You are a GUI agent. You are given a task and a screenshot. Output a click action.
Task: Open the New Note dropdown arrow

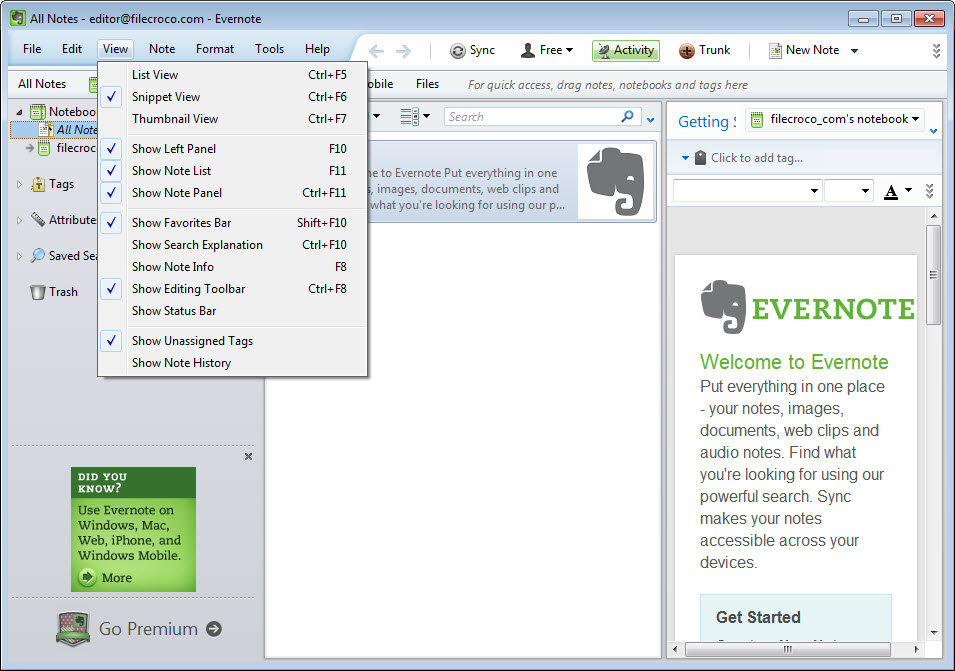pos(855,51)
